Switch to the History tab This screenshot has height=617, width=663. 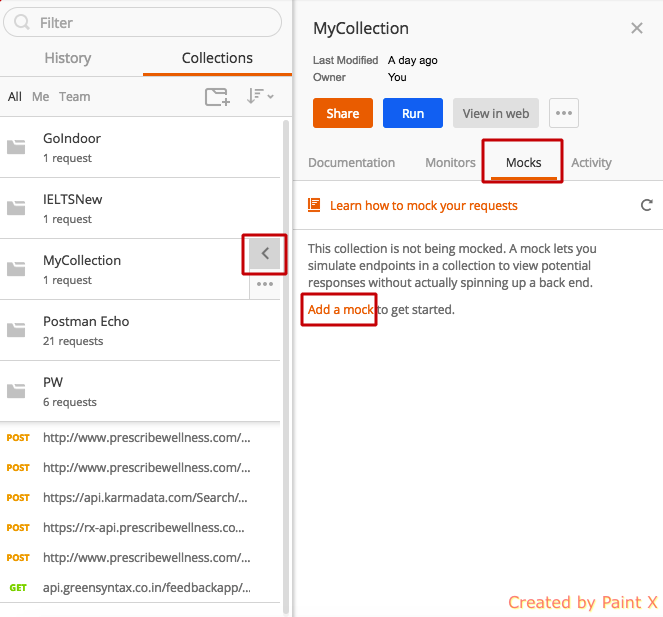pyautogui.click(x=68, y=59)
